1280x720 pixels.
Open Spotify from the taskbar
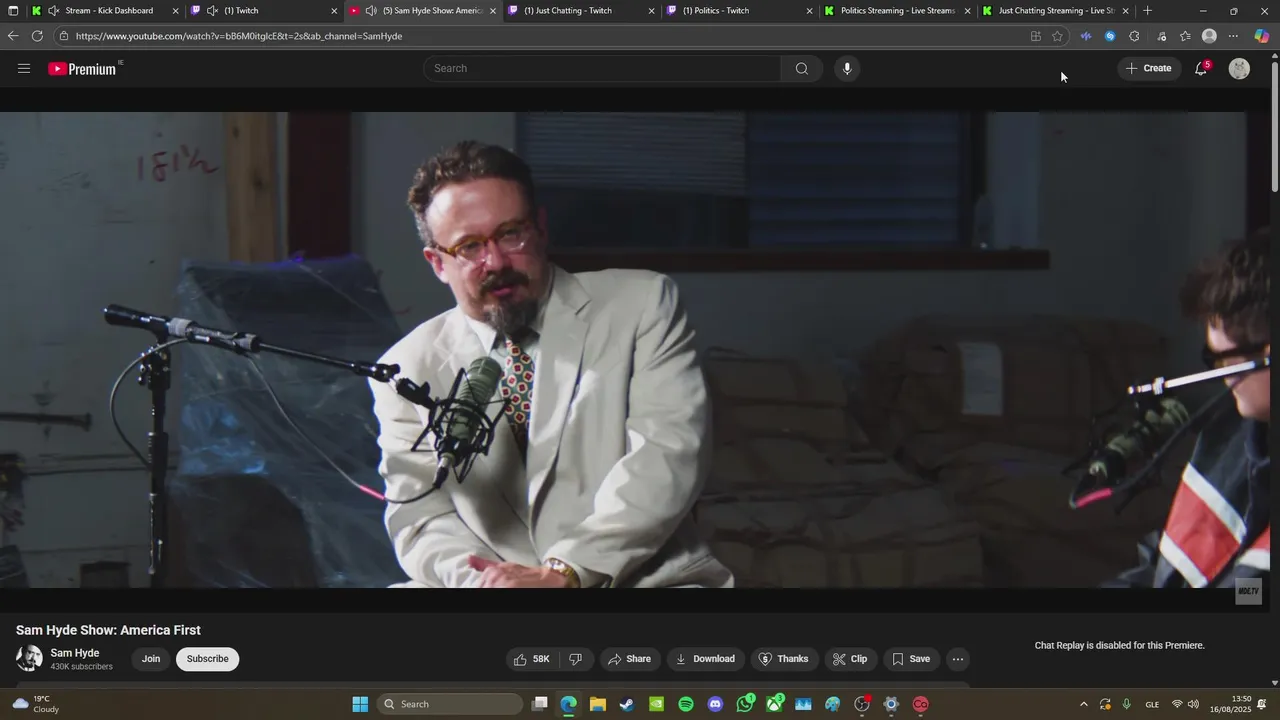point(686,704)
